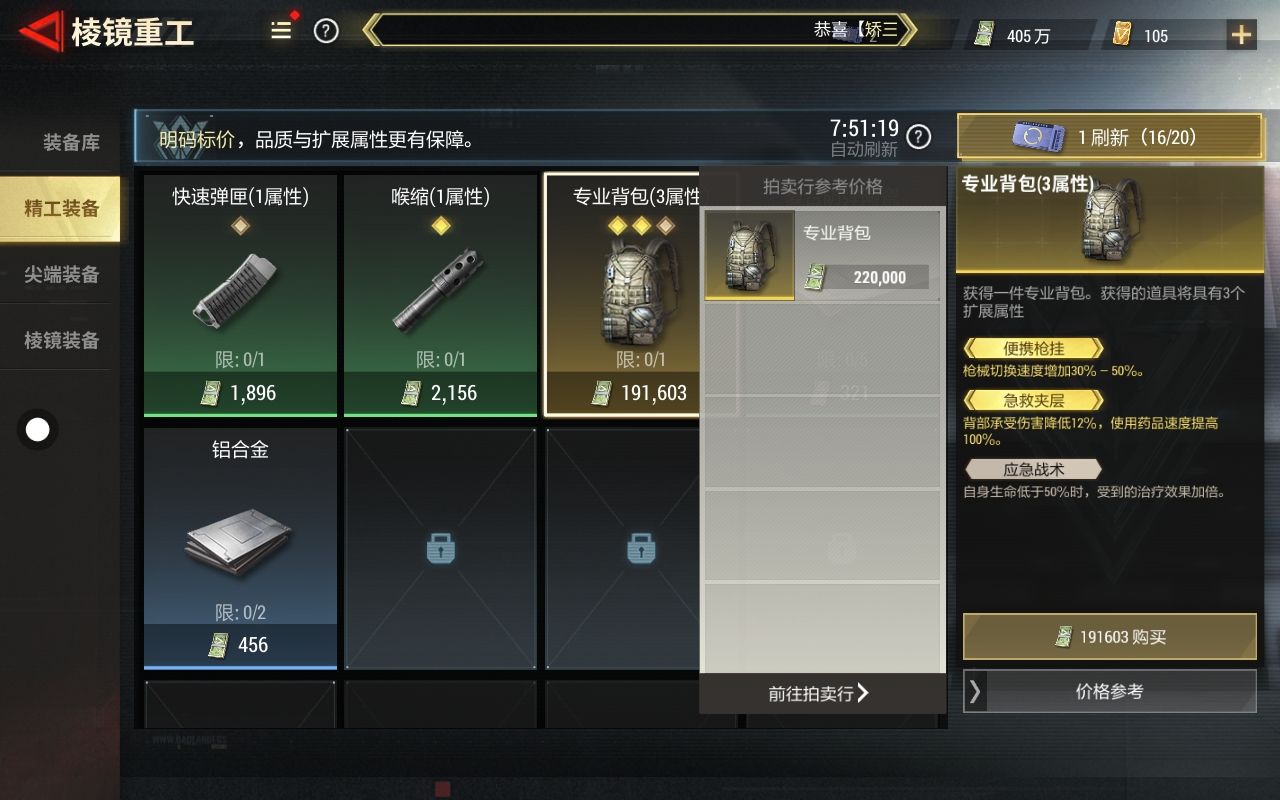
Task: Tap the auto-refresh timer help icon
Action: click(918, 137)
